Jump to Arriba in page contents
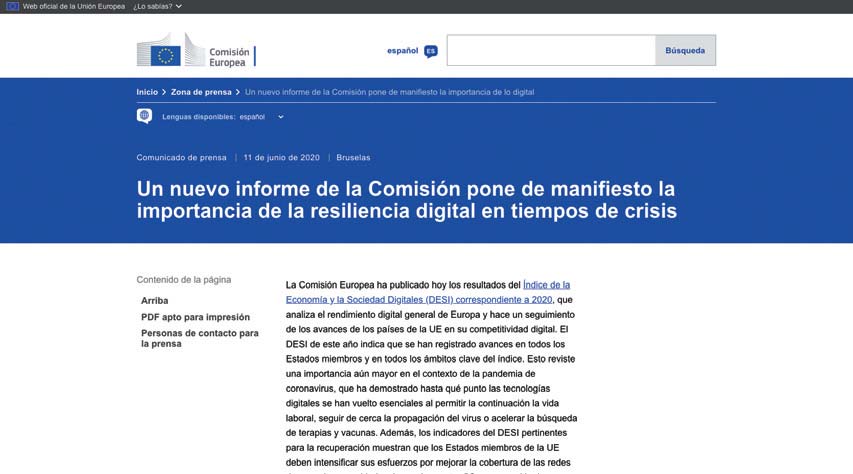The width and height of the screenshot is (853, 474). [155, 300]
